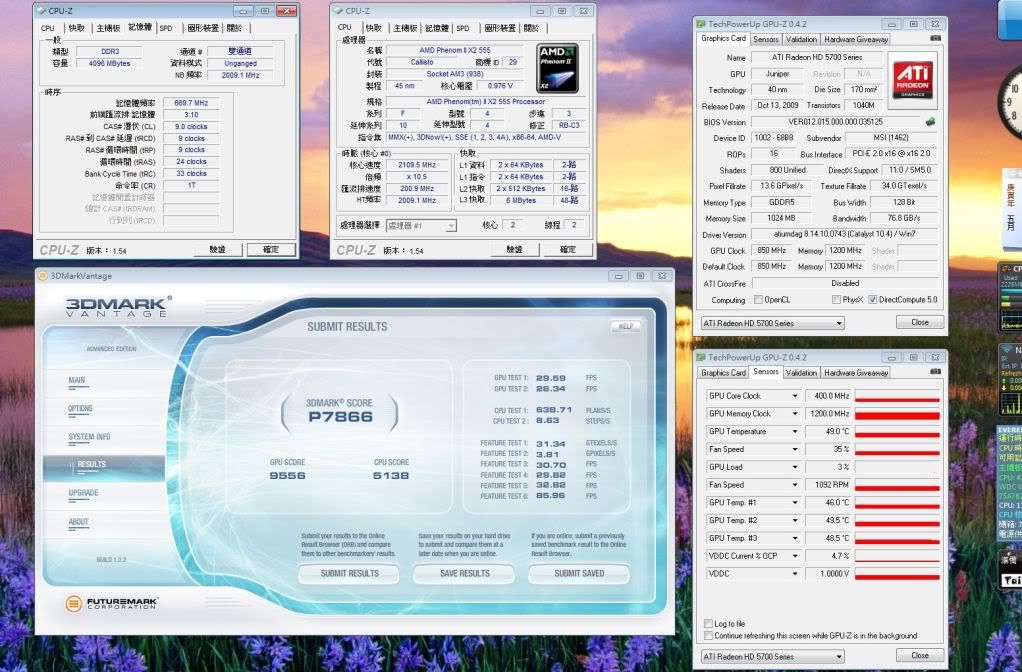
Task: Enable the OpenCL checkbox in GPU-Z
Action: click(758, 300)
